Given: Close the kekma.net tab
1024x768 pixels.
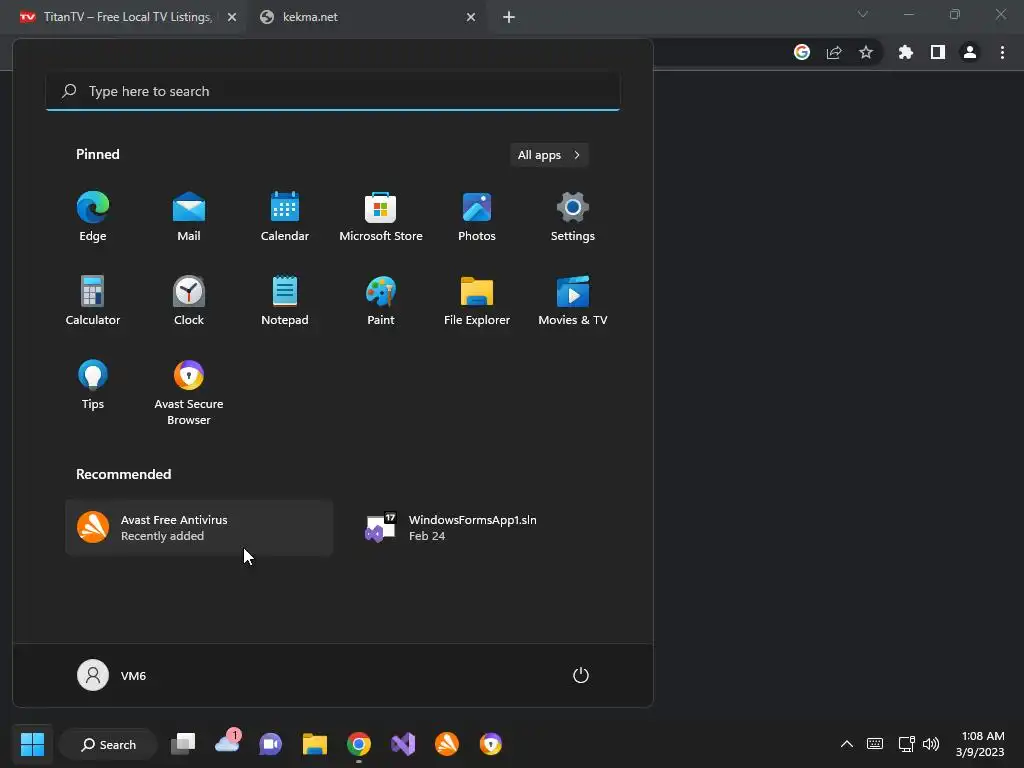Looking at the screenshot, I should [x=471, y=17].
